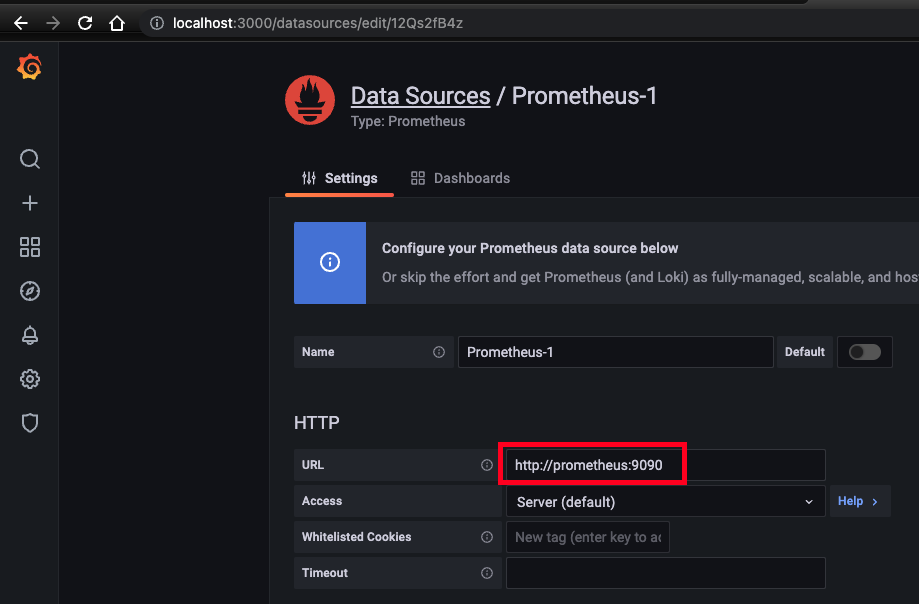The height and width of the screenshot is (604, 919).
Task: Open Explore from the sidebar
Action: point(29,291)
